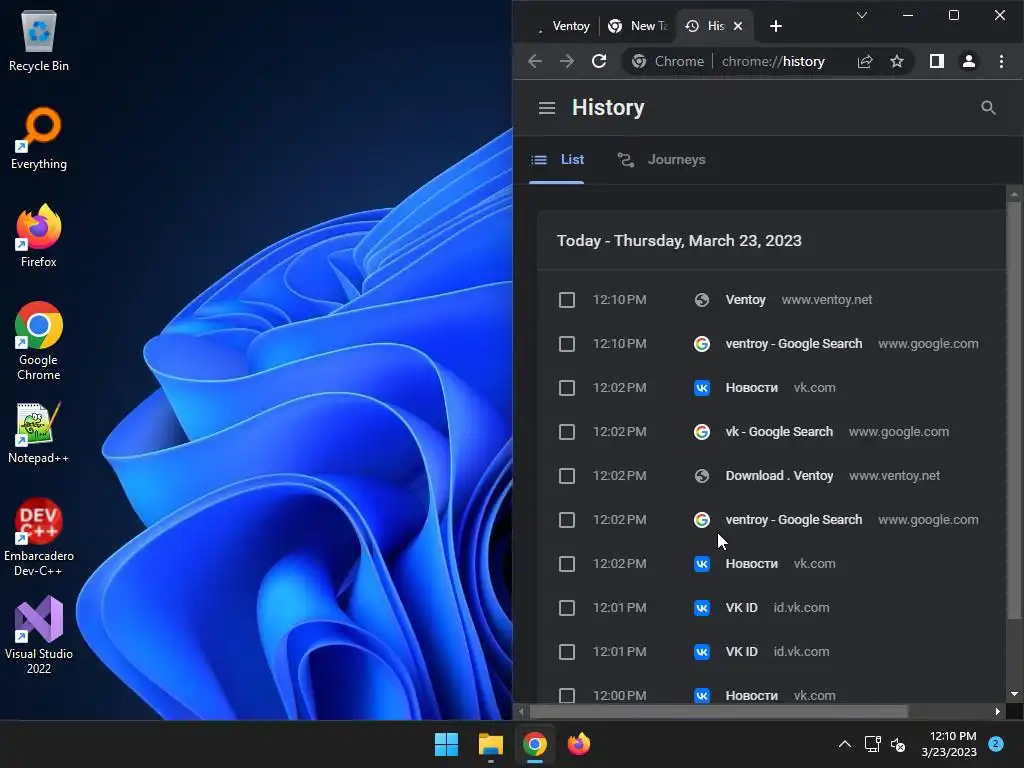Check the second 12:02 PM Новости entry
The width and height of the screenshot is (1024, 768).
tap(567, 564)
